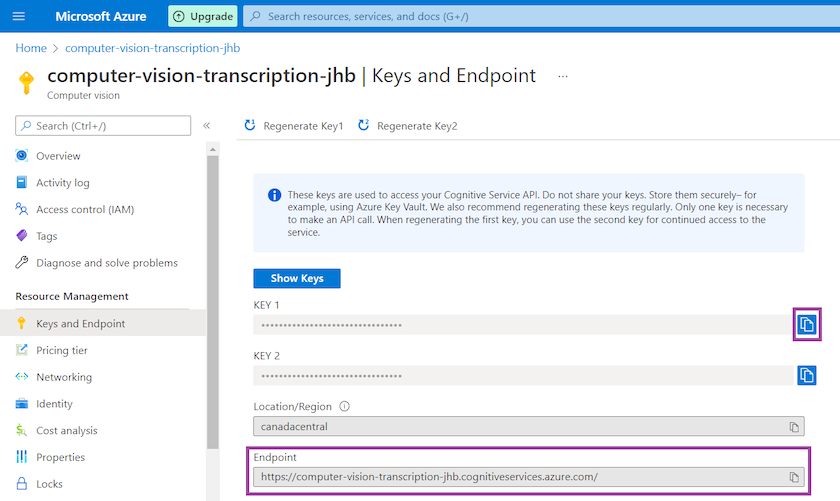
Task: Open Overview in the sidebar
Action: pyautogui.click(x=58, y=156)
